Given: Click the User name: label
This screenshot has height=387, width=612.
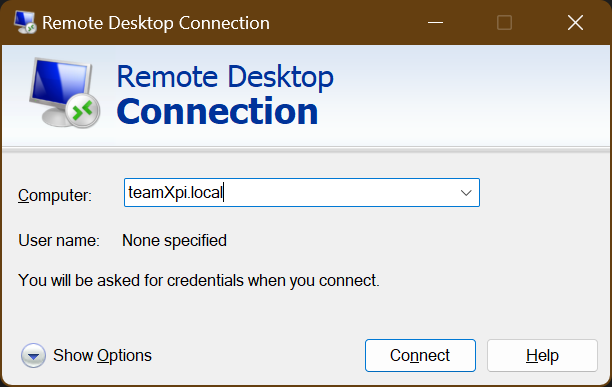Looking at the screenshot, I should [x=59, y=240].
